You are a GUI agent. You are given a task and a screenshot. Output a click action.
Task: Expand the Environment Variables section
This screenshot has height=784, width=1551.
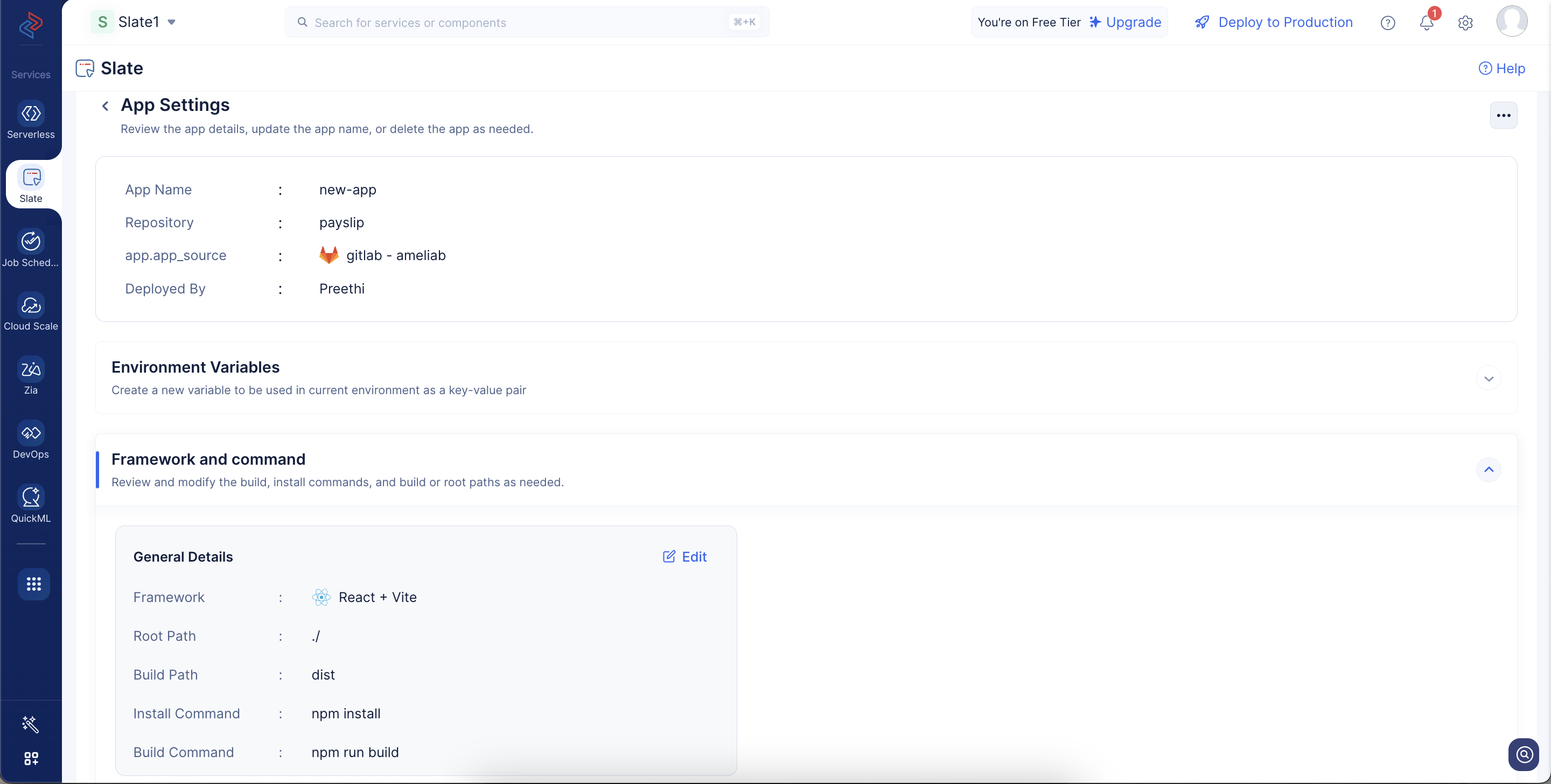(1489, 378)
